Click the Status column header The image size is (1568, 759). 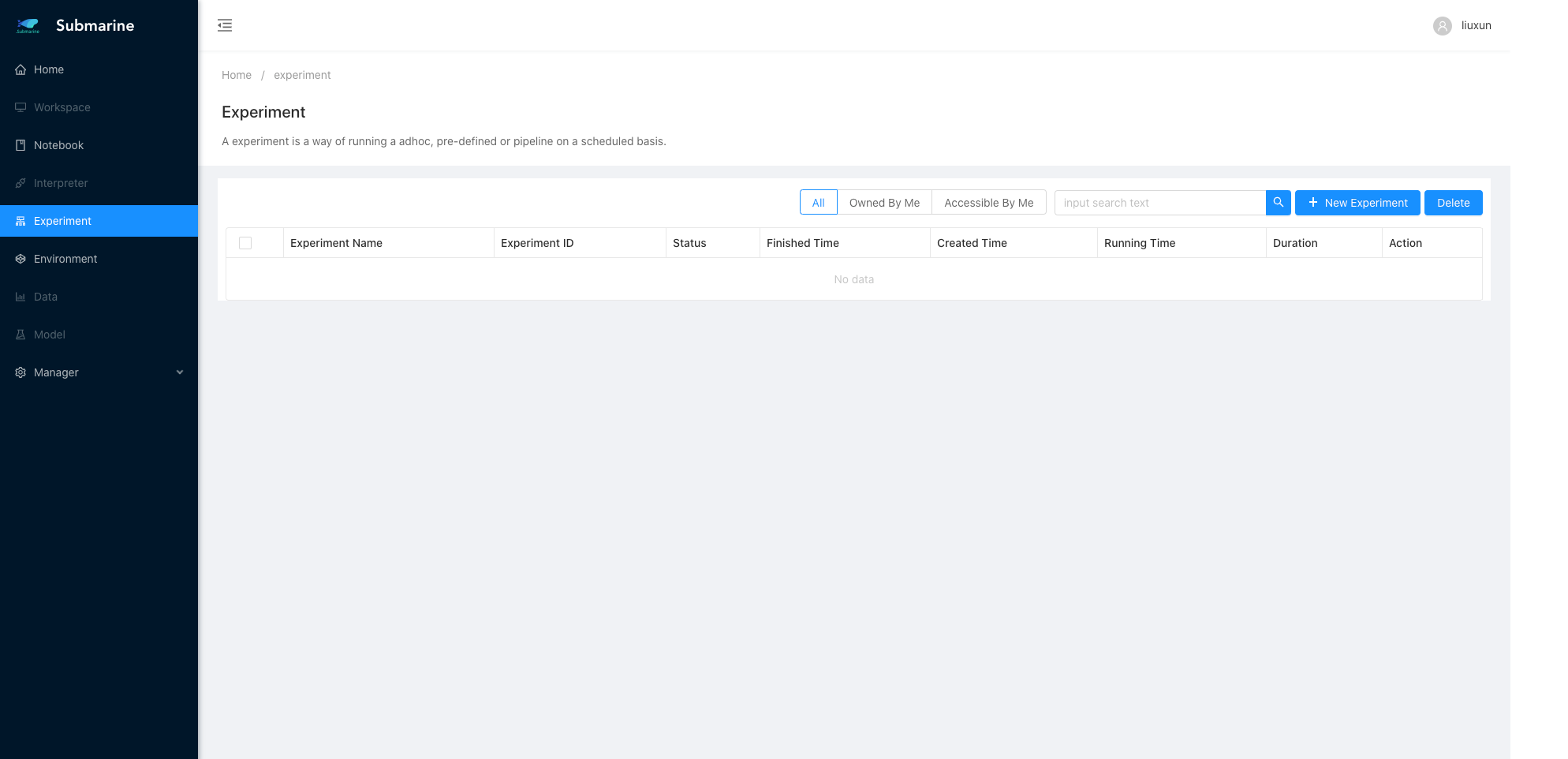(713, 243)
